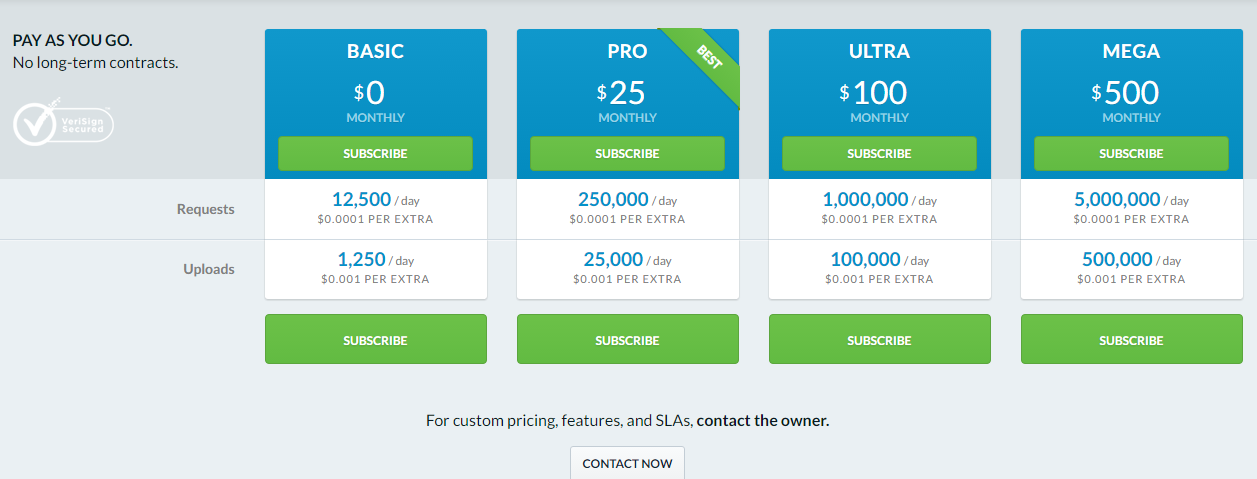The width and height of the screenshot is (1257, 479).
Task: Click the Uploads row label
Action: pos(210,269)
